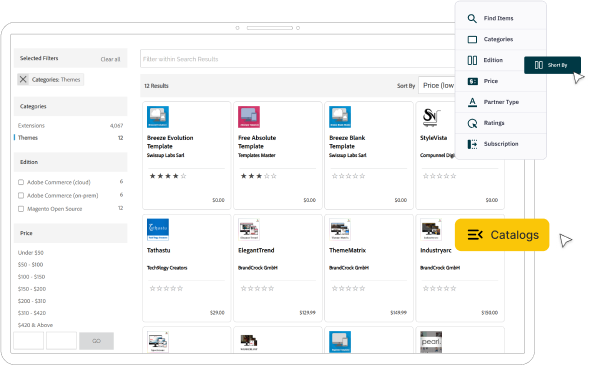Screen dimensions: 600x386
Task: Click the Partner Type letter icon
Action: tap(472, 102)
